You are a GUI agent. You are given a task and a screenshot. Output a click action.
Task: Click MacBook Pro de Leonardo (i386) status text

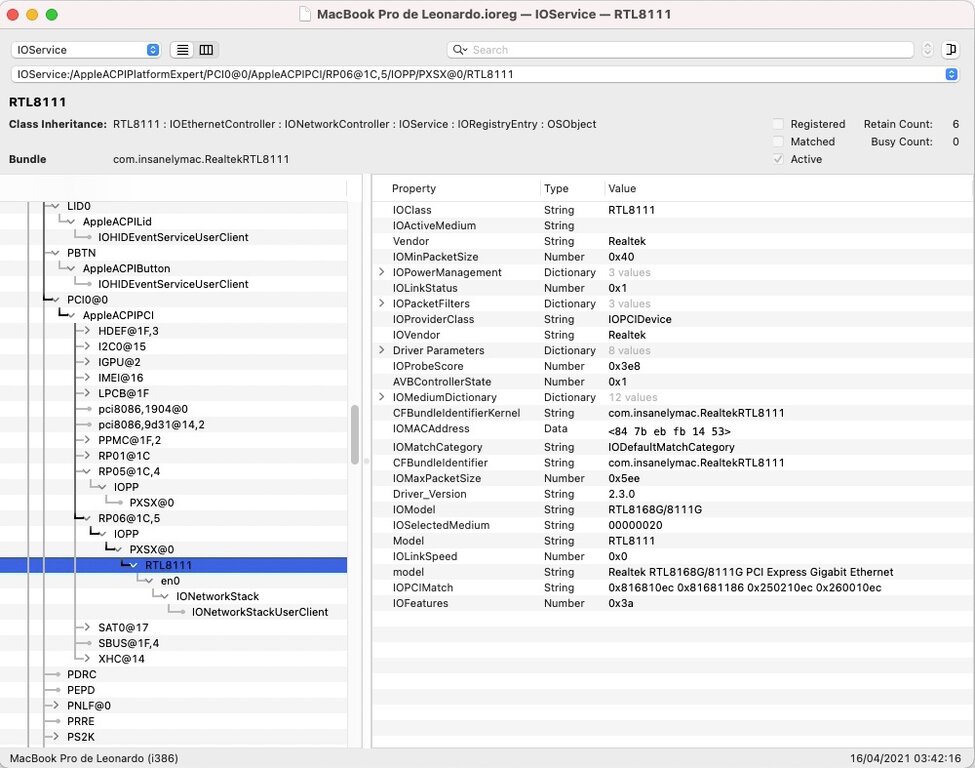(94, 758)
